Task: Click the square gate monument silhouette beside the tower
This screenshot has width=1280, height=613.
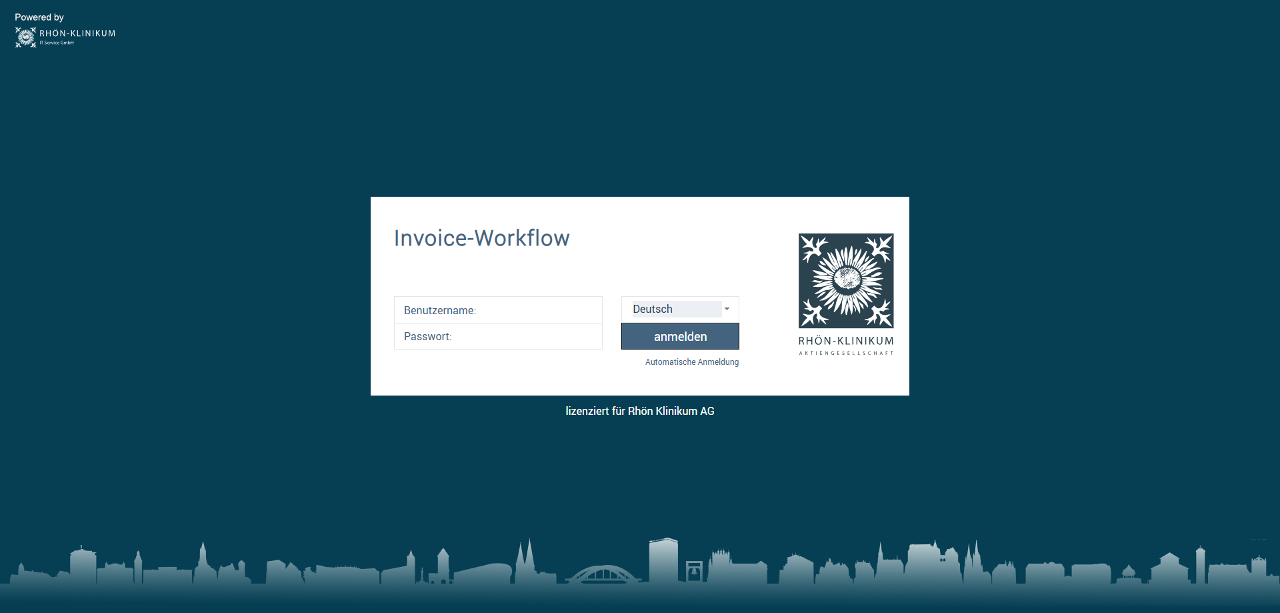Action: (693, 571)
